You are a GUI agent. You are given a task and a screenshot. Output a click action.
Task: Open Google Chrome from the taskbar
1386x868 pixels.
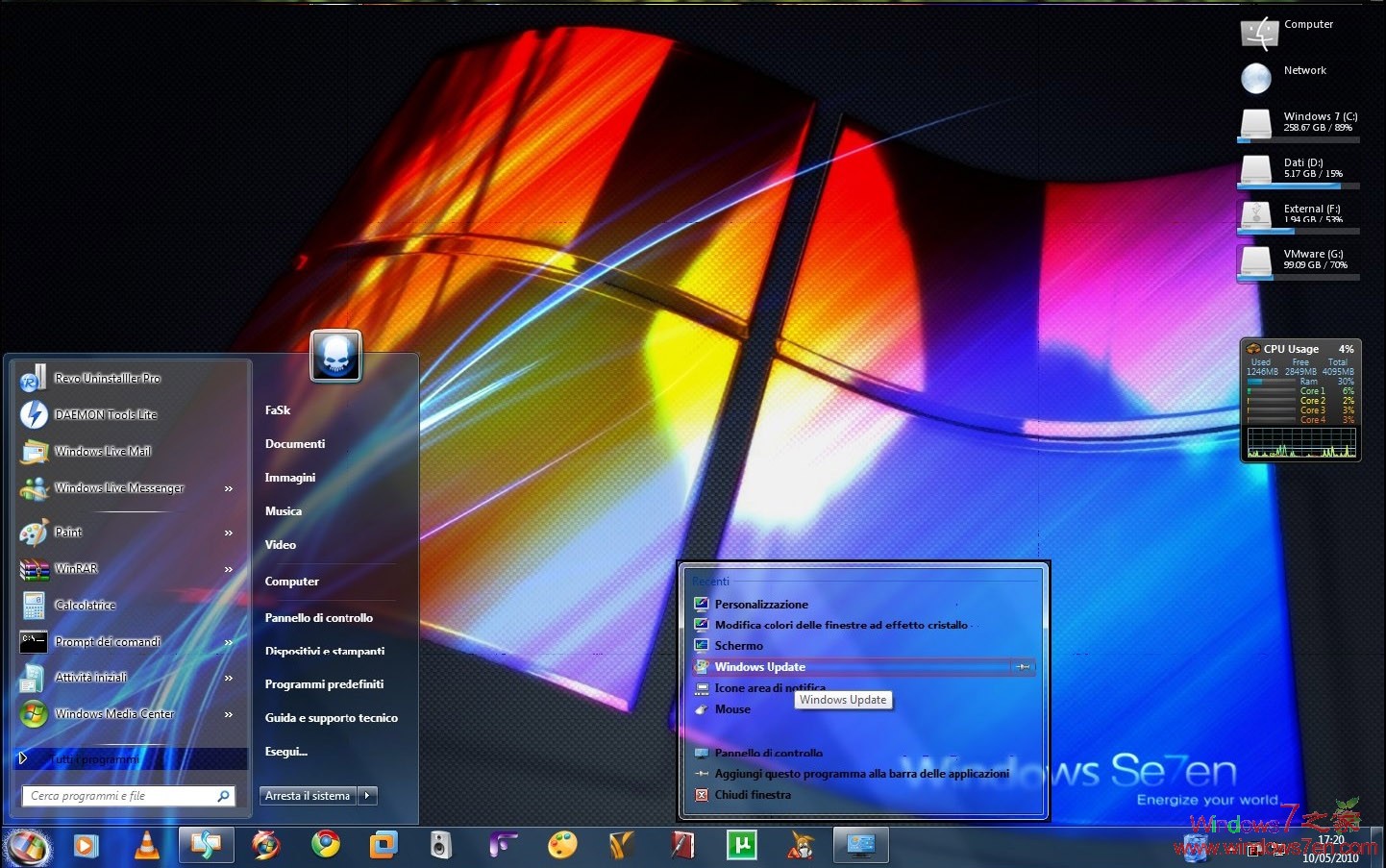pos(325,845)
